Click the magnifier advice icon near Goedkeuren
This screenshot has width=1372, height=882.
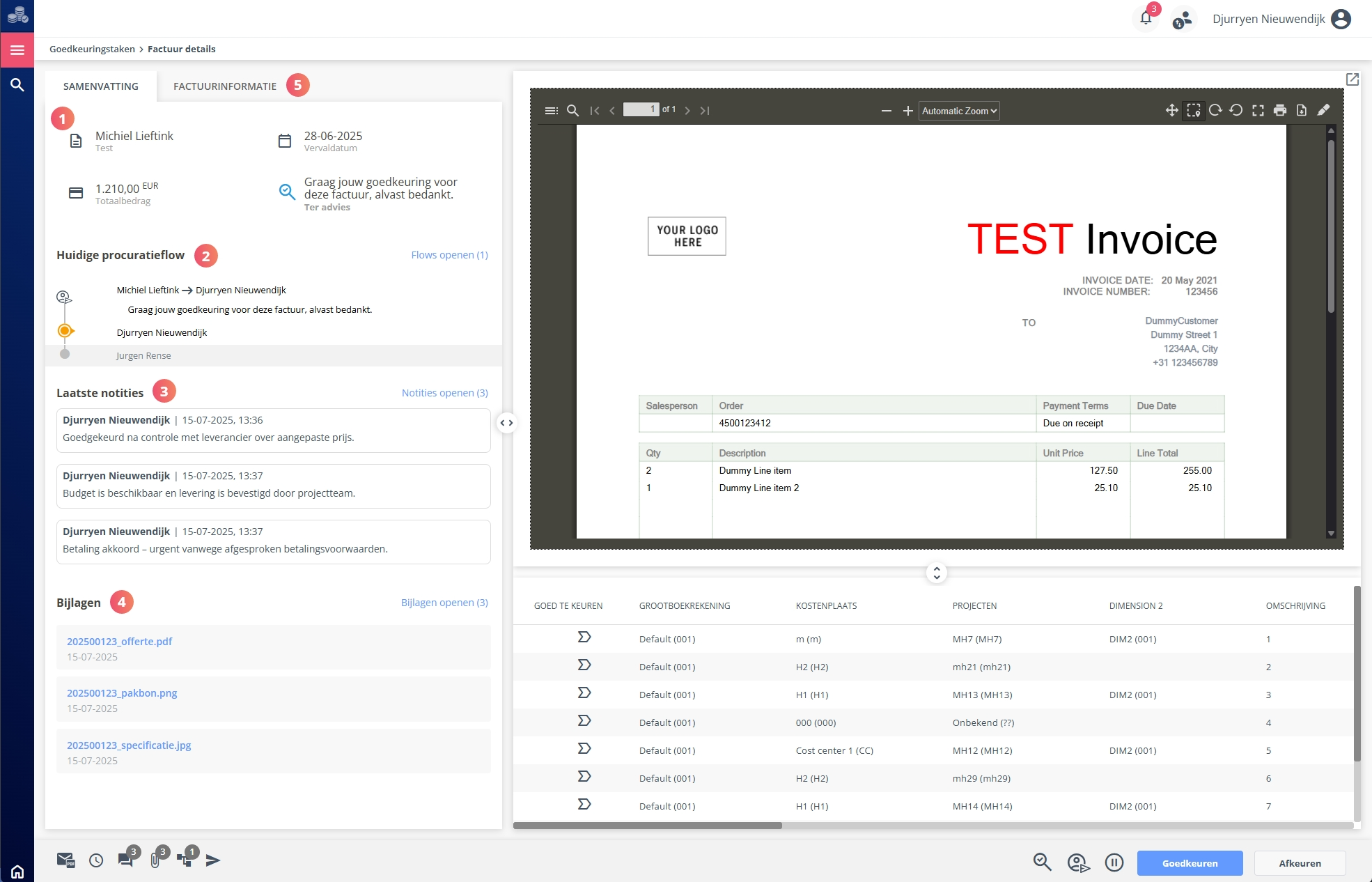coord(1042,862)
